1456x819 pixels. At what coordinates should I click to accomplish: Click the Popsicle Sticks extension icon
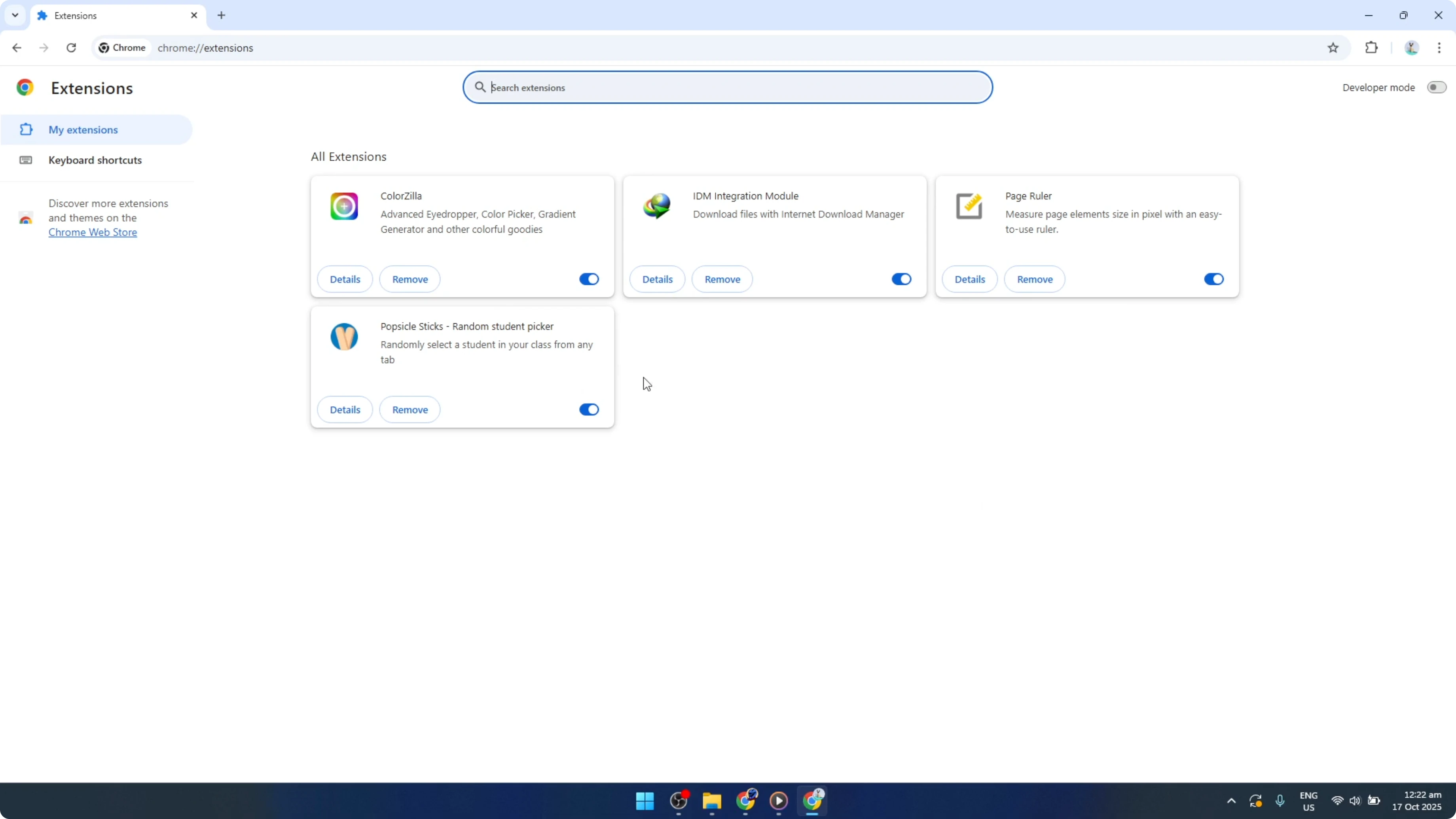pyautogui.click(x=344, y=337)
